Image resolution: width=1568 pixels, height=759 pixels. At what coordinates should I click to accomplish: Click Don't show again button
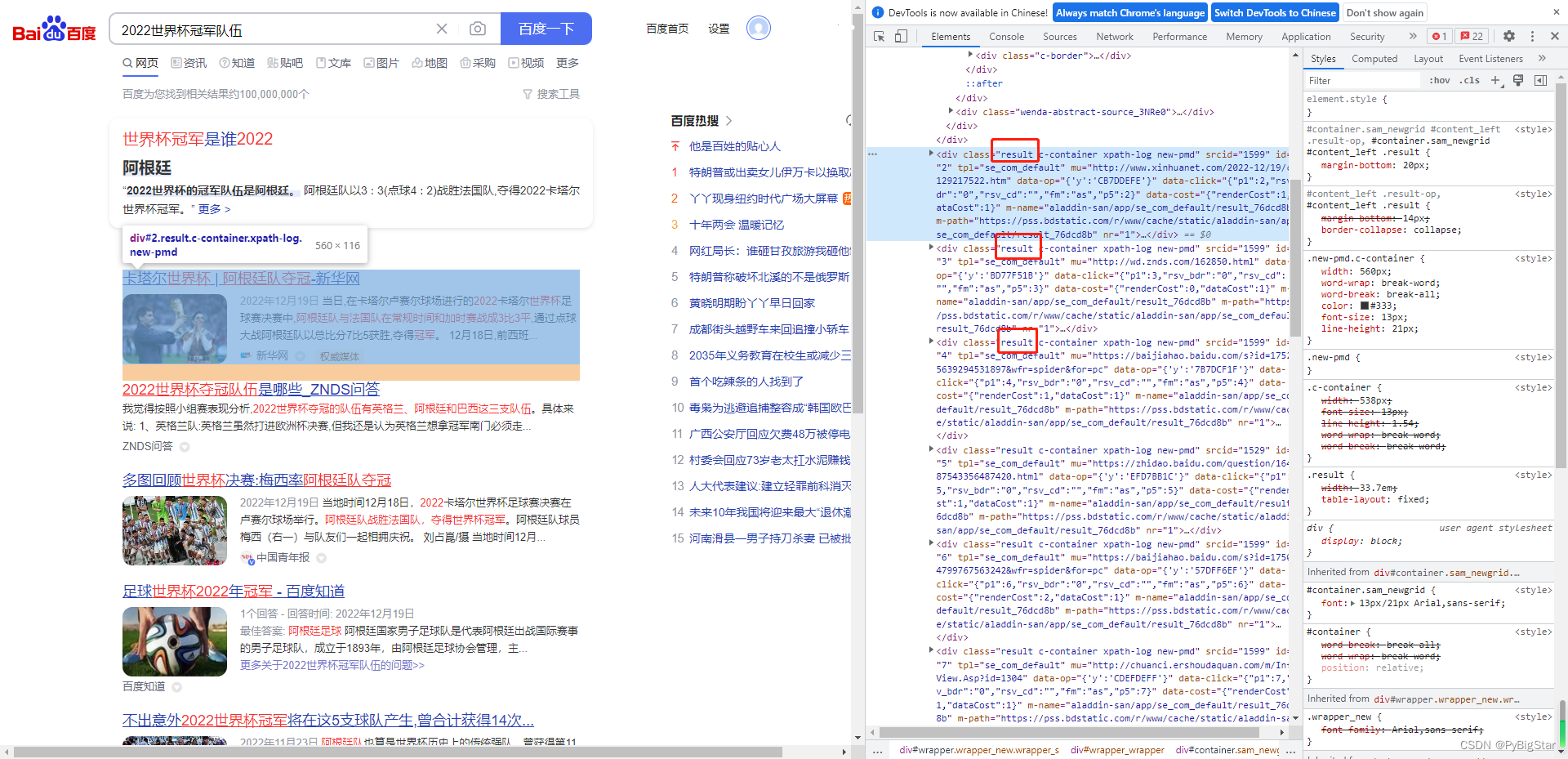click(1384, 12)
